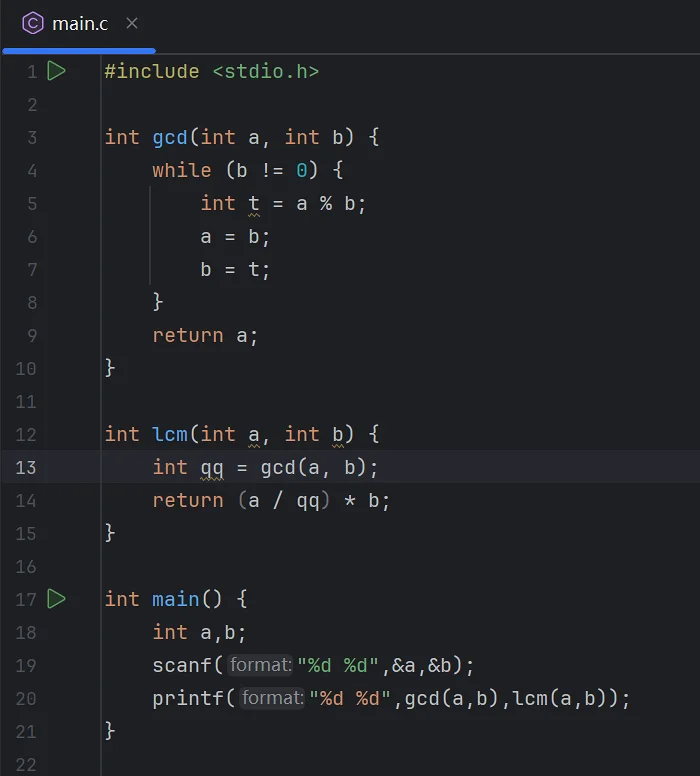Screen dimensions: 700x776
Task: Click the main function name on line 17
Action: (x=176, y=599)
